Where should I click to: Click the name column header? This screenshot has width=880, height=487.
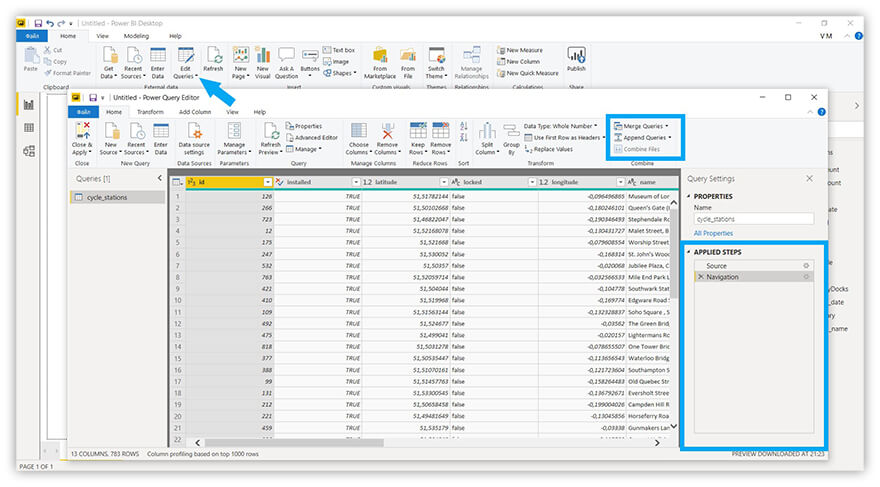pos(648,182)
